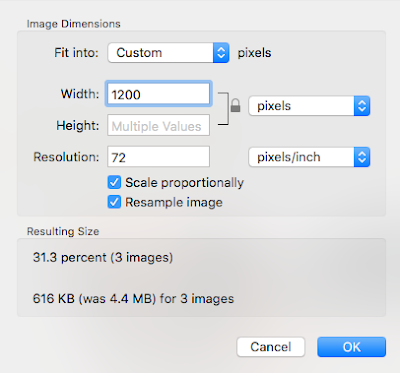Click the Image Dimensions section heading
The image size is (400, 373).
pos(74,24)
